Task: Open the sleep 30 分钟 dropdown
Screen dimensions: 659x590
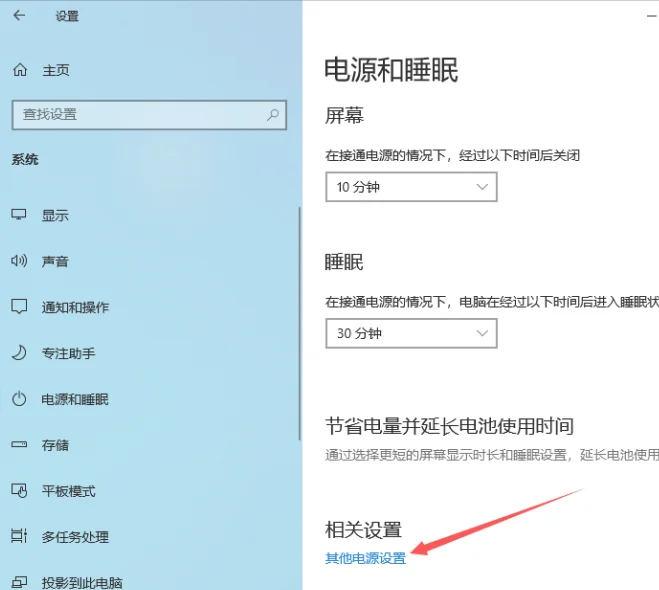Action: [x=411, y=333]
